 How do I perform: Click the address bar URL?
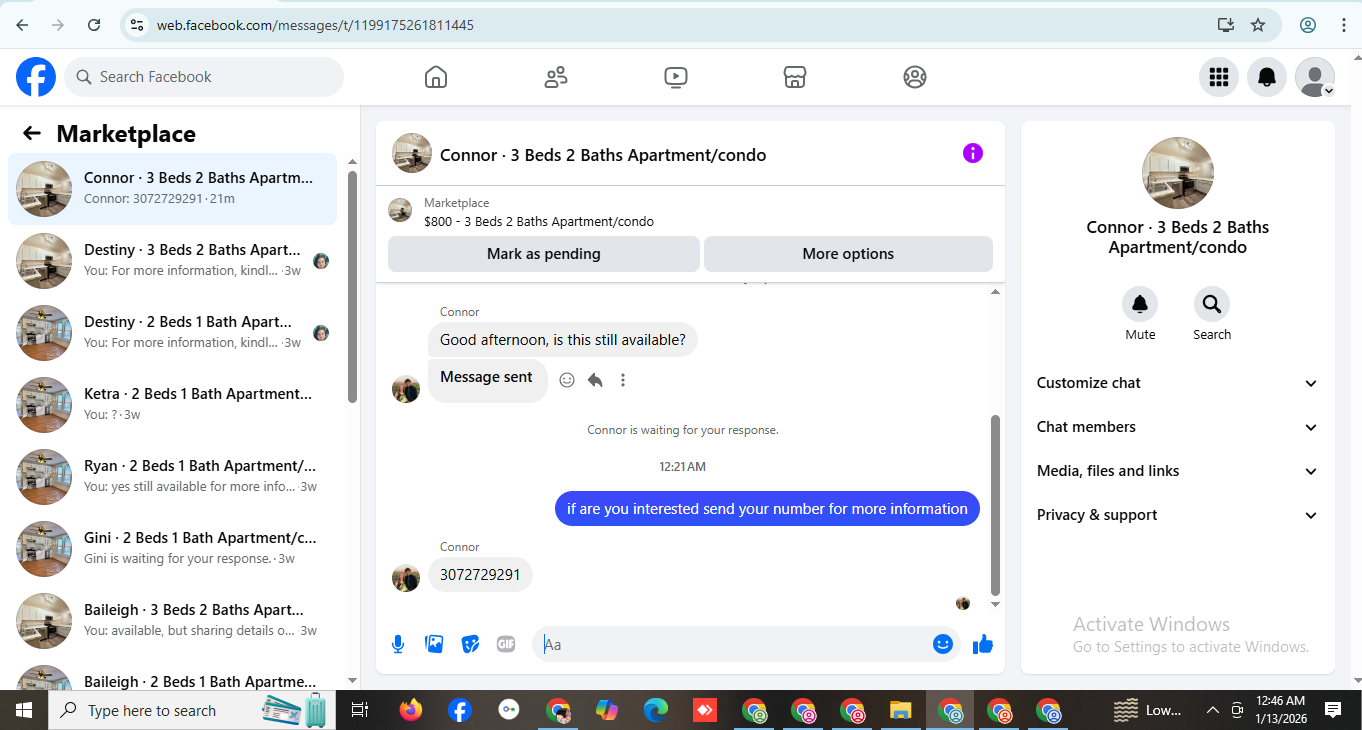[x=315, y=25]
